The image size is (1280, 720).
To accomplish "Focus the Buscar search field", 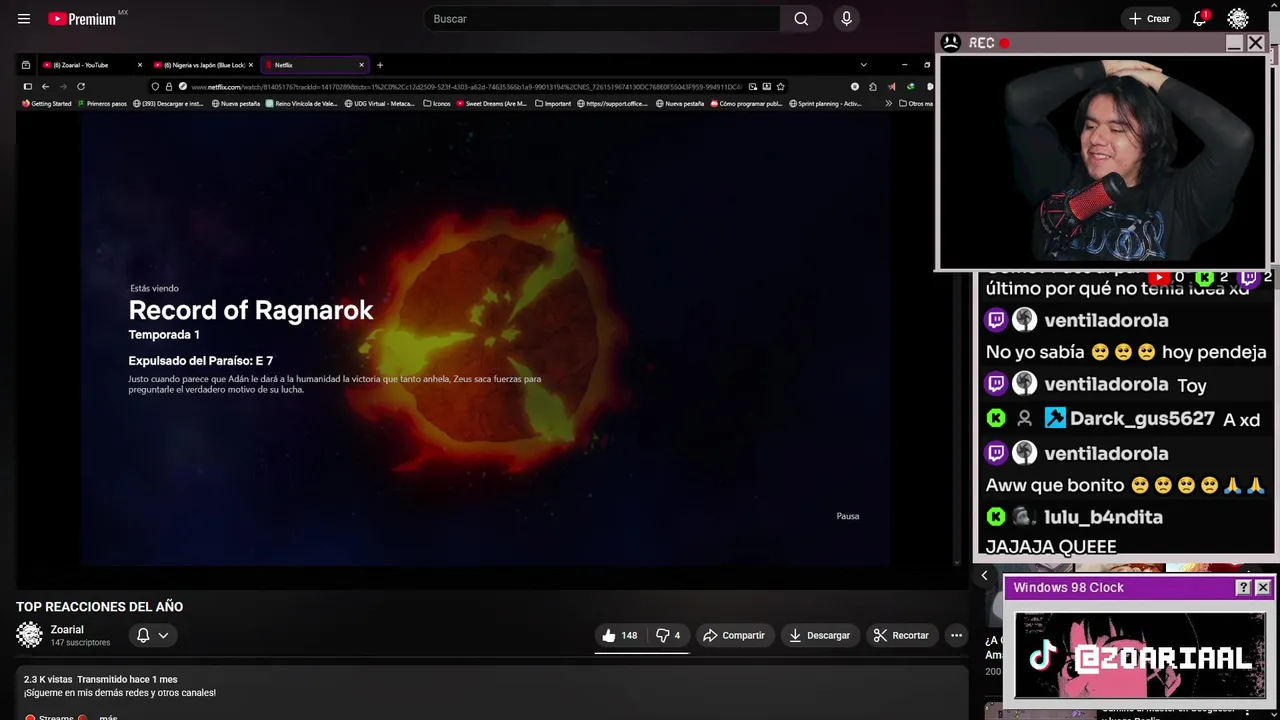I will click(602, 19).
